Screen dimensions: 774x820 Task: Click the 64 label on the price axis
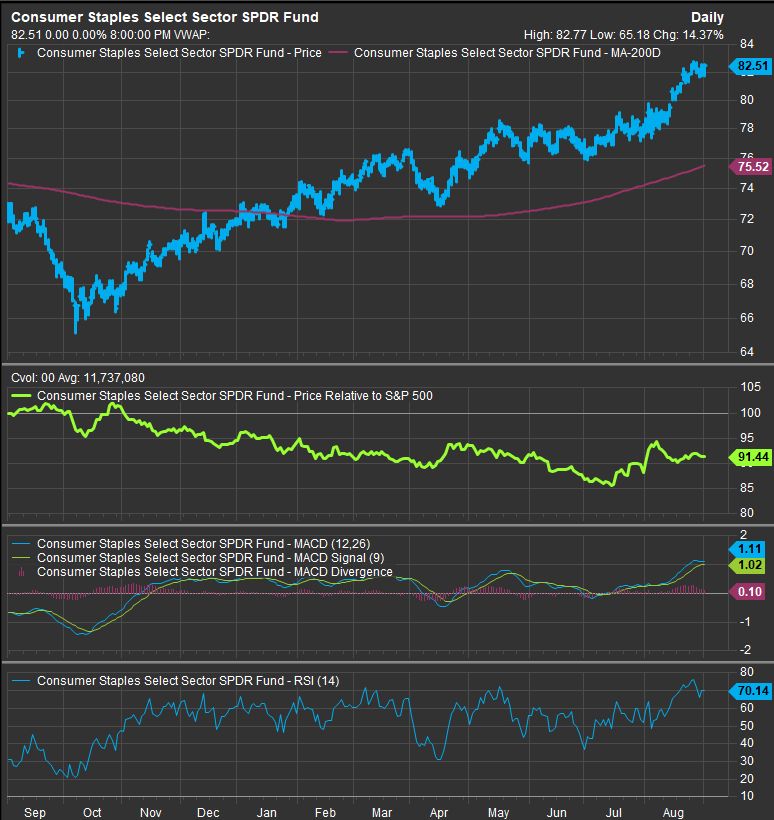pos(747,352)
